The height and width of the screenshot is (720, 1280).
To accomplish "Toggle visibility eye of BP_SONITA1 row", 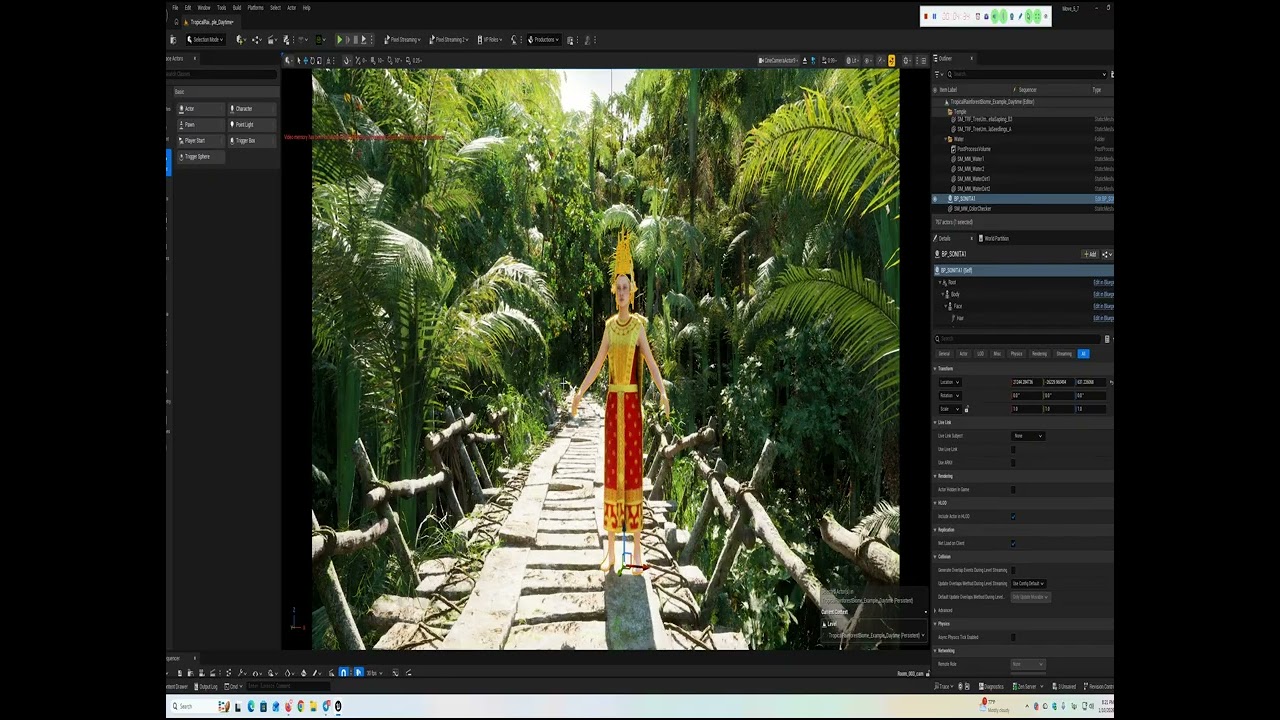I will (936, 199).
